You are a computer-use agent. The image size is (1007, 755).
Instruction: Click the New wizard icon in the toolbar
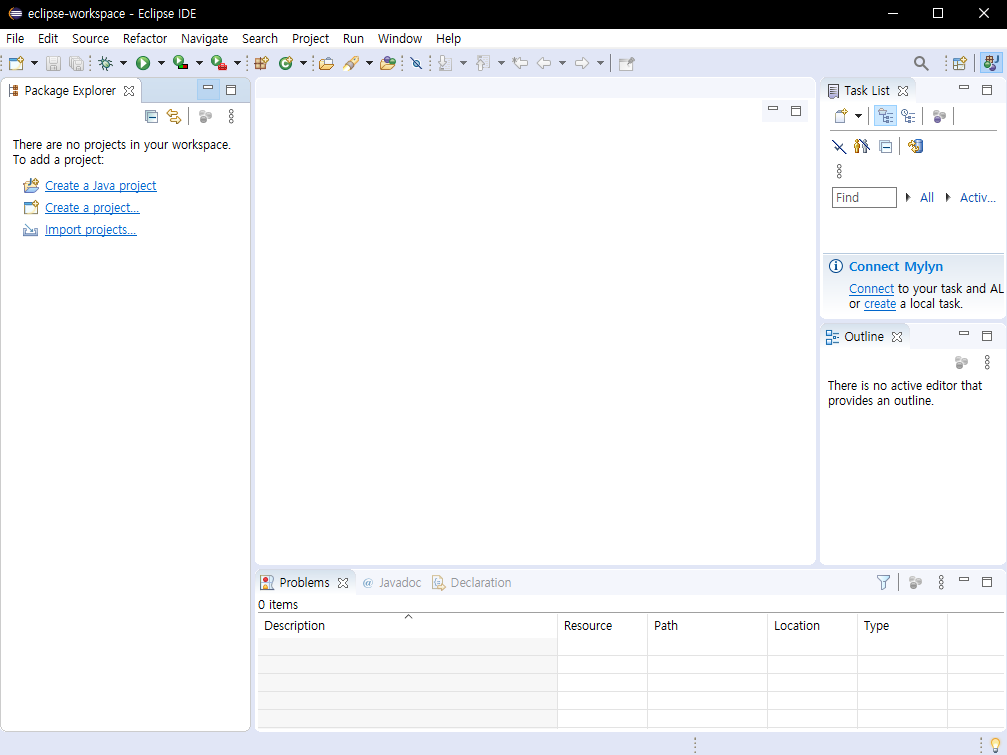coord(17,63)
